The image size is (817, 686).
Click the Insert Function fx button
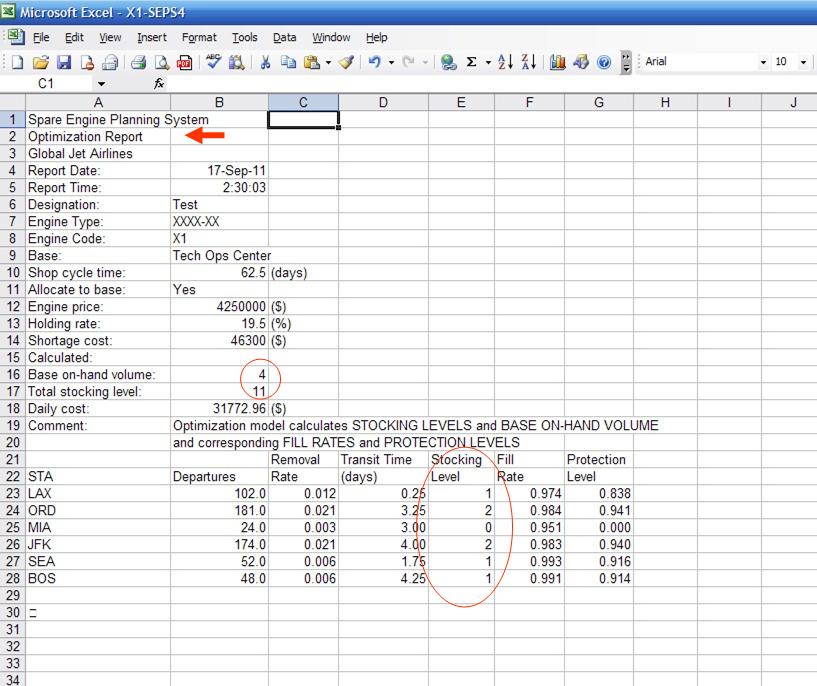[x=159, y=84]
